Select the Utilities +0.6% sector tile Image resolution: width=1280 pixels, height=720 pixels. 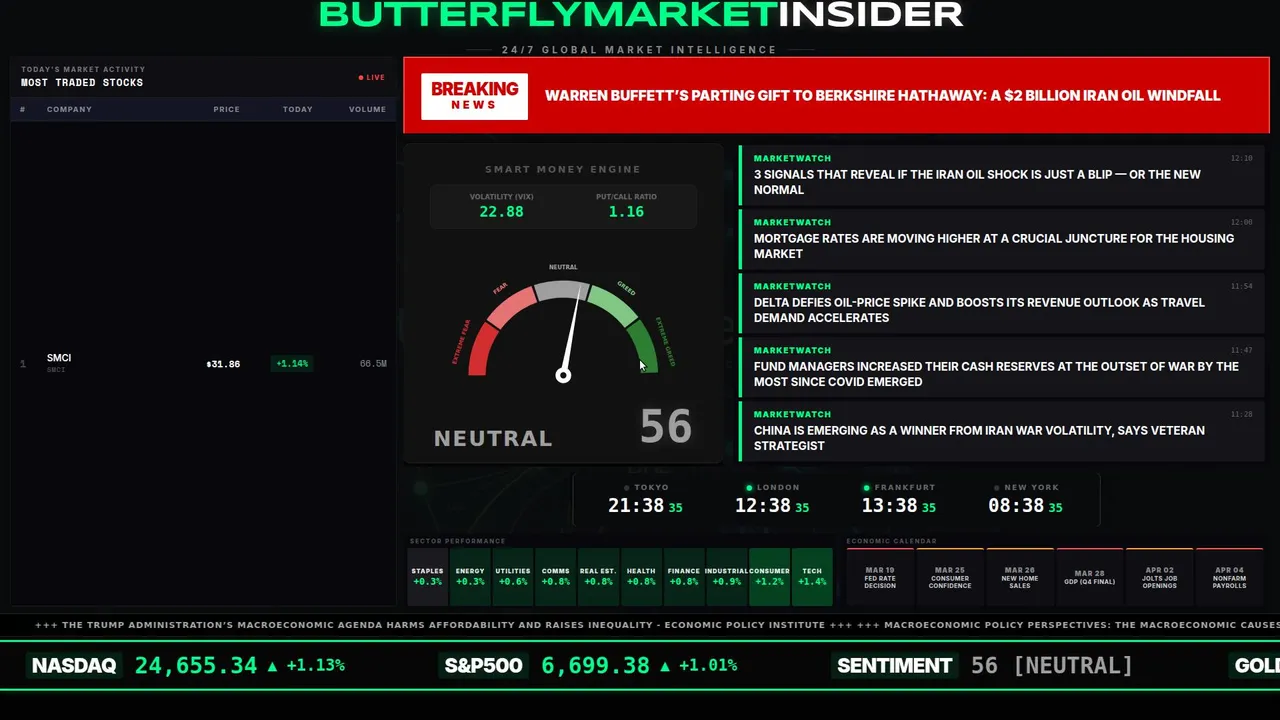pos(513,577)
